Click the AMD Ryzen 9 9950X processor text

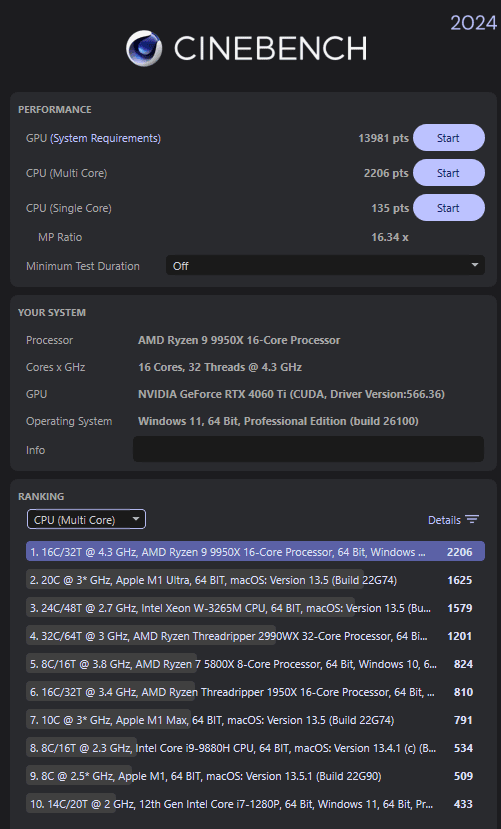[x=239, y=340]
